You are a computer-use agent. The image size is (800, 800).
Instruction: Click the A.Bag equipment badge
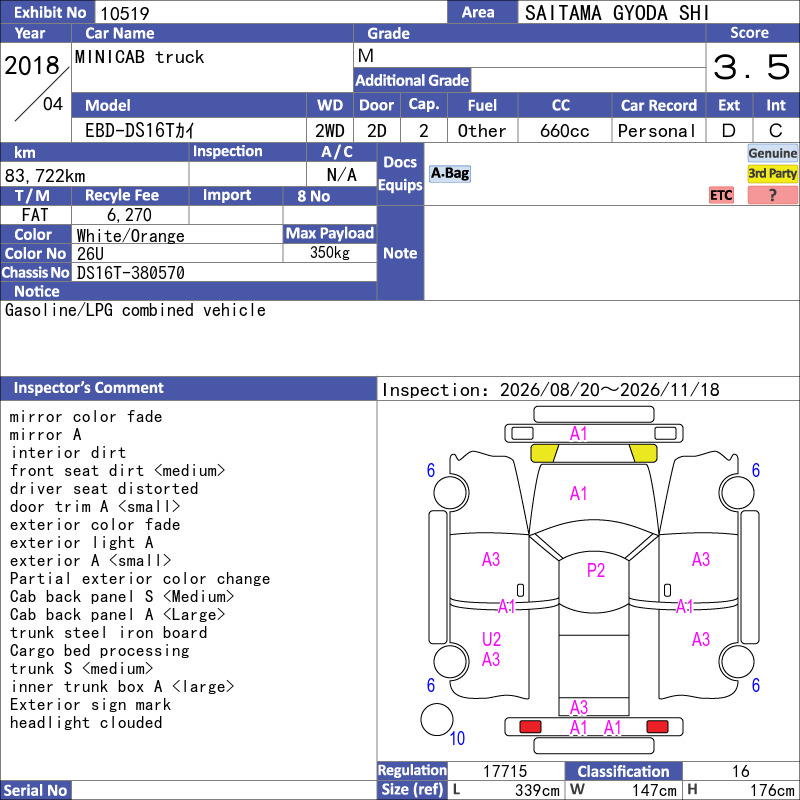[x=449, y=173]
